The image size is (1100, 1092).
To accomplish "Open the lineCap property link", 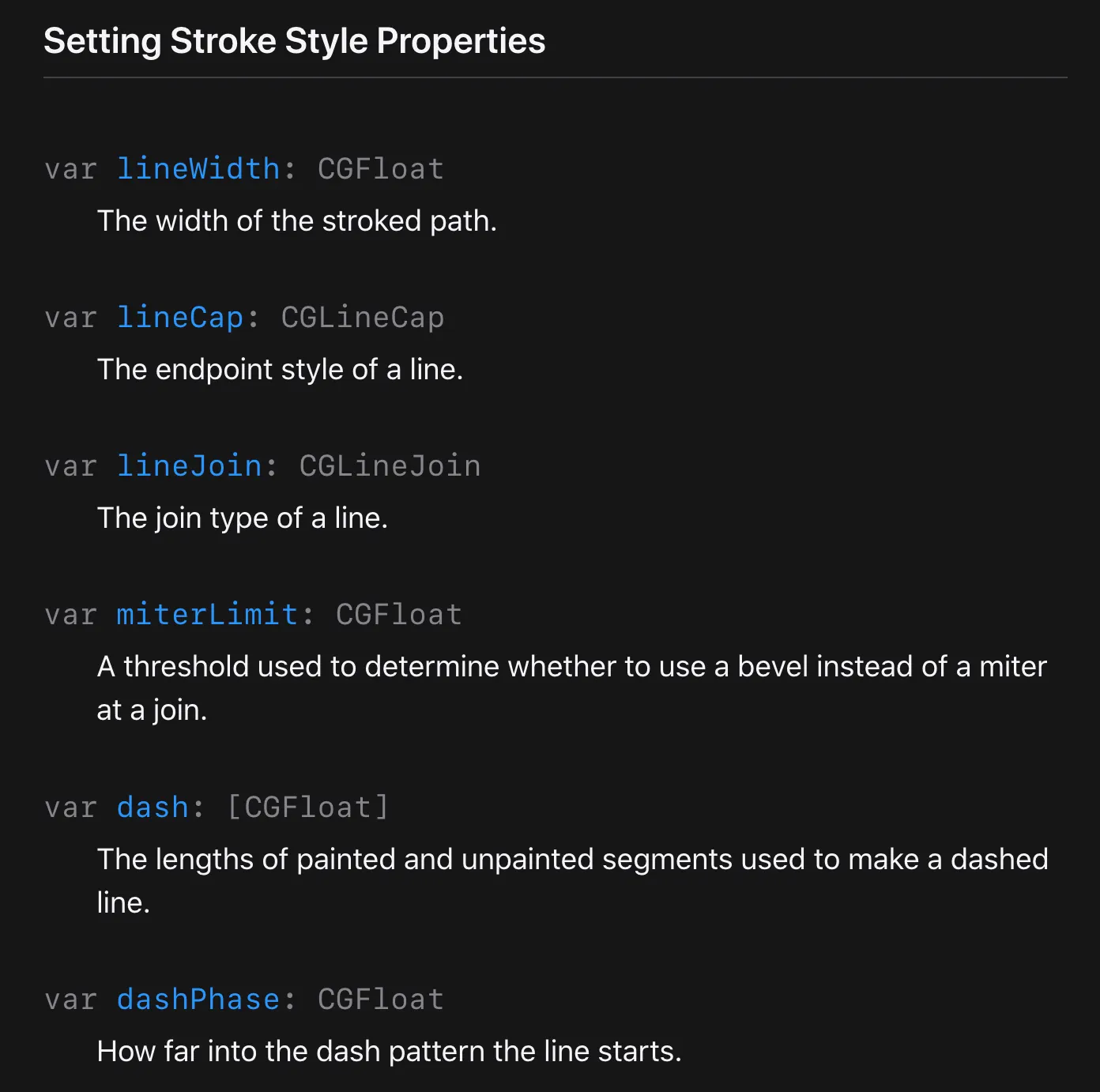I will click(180, 318).
